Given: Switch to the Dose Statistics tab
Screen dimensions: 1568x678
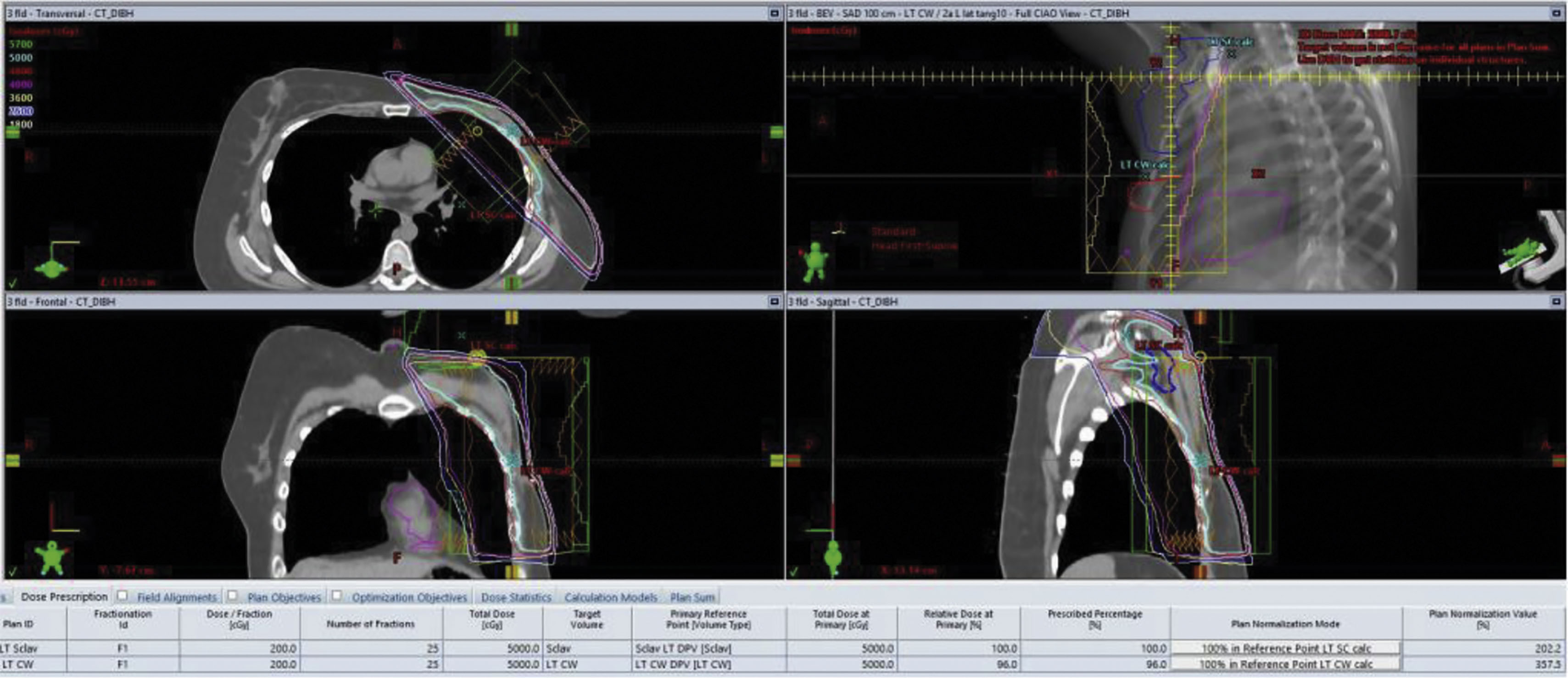Looking at the screenshot, I should pos(516,597).
